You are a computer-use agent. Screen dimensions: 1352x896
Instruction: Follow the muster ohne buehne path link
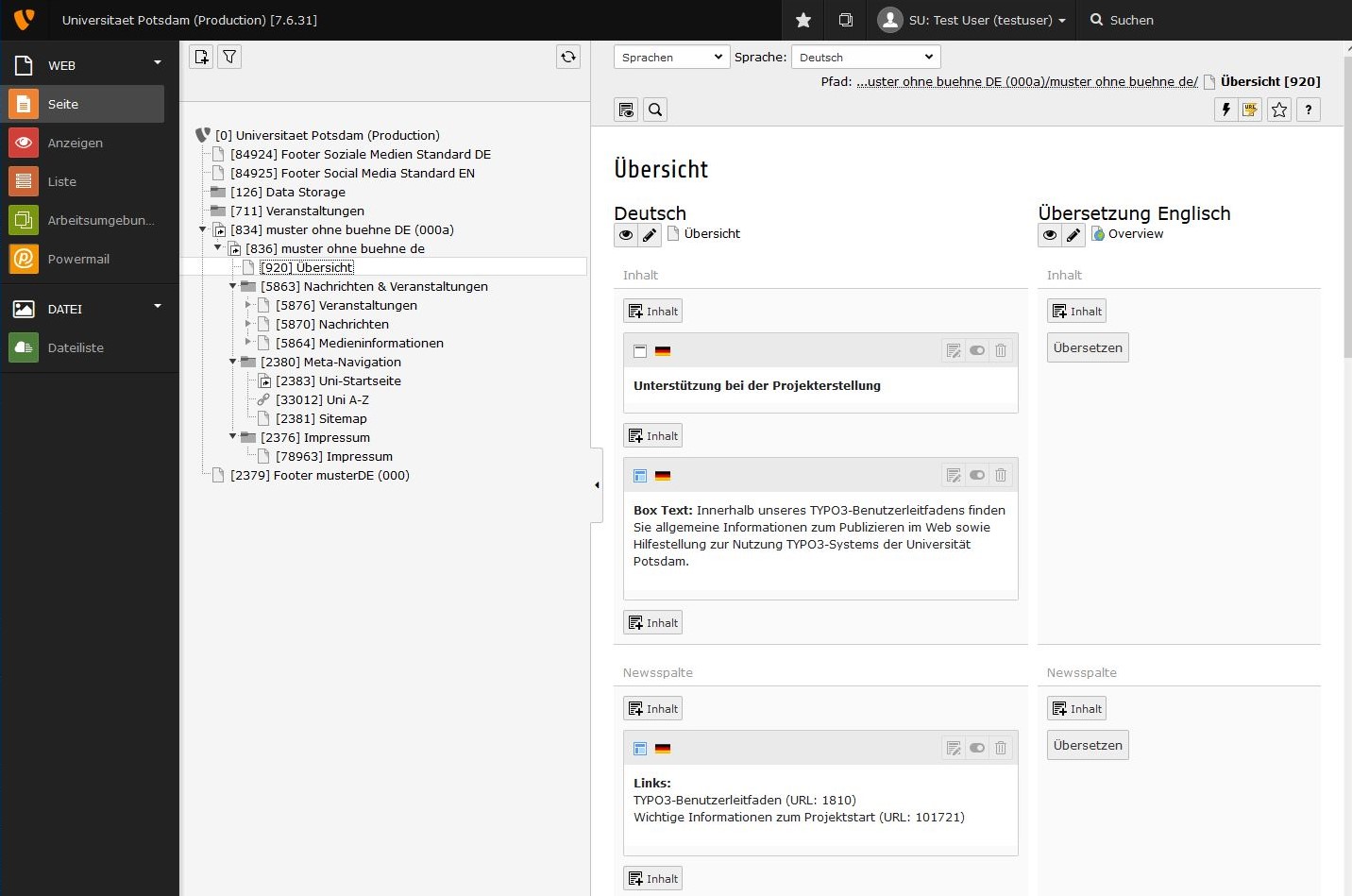click(1026, 82)
